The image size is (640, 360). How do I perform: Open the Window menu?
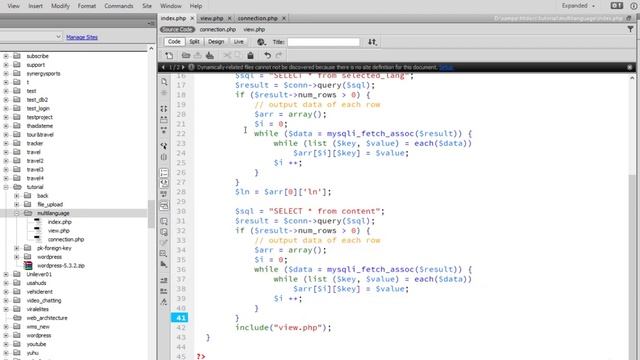pos(171,6)
